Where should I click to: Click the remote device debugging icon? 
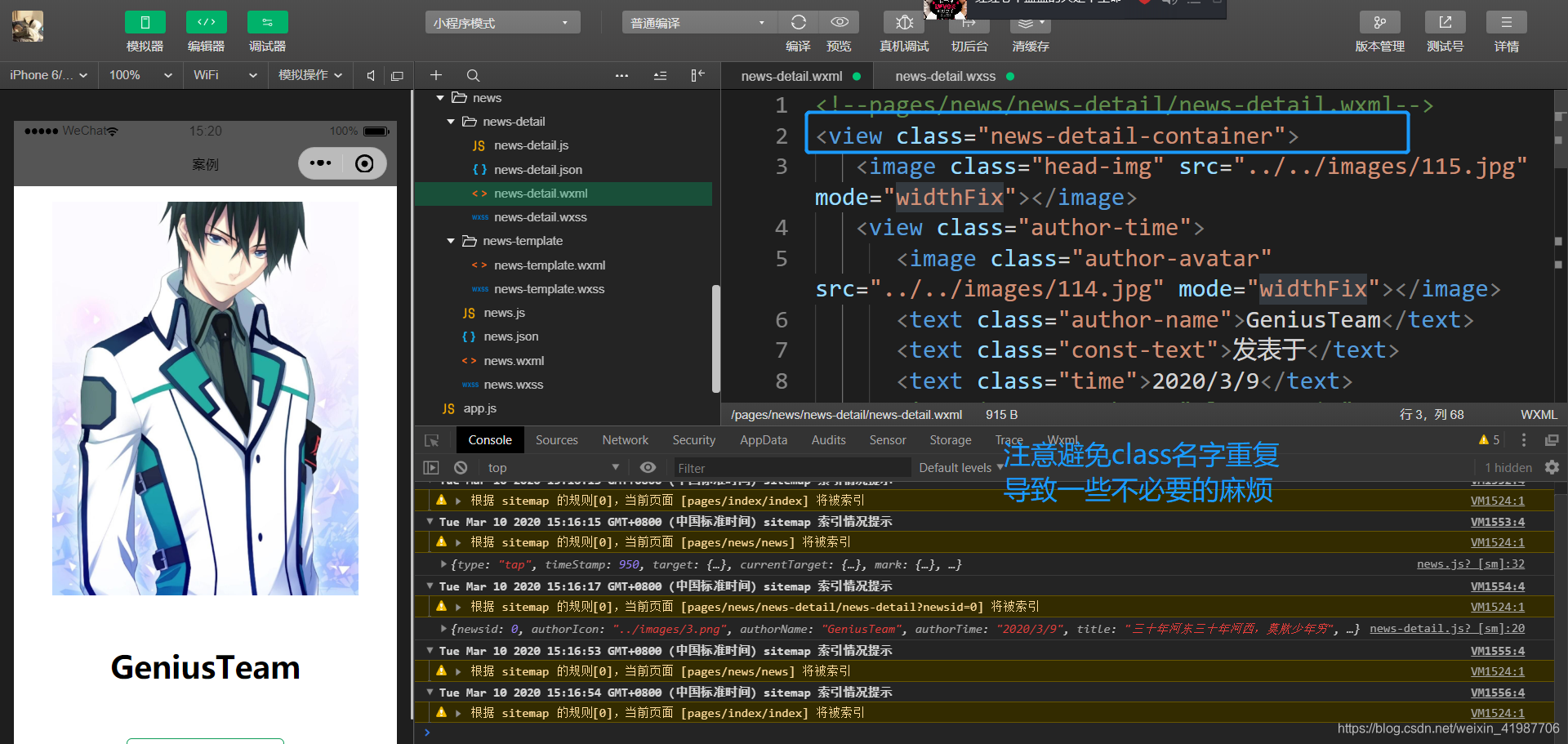(904, 22)
